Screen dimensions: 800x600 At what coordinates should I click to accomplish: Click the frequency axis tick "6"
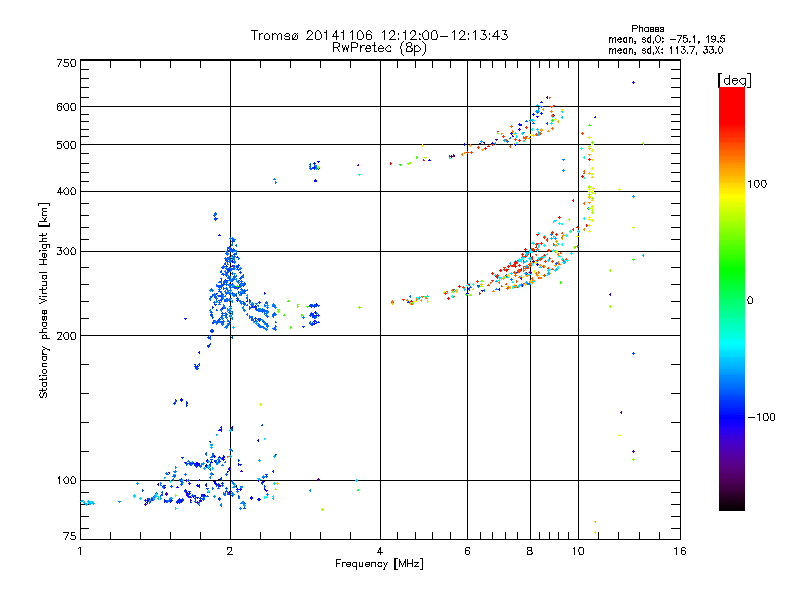467,551
